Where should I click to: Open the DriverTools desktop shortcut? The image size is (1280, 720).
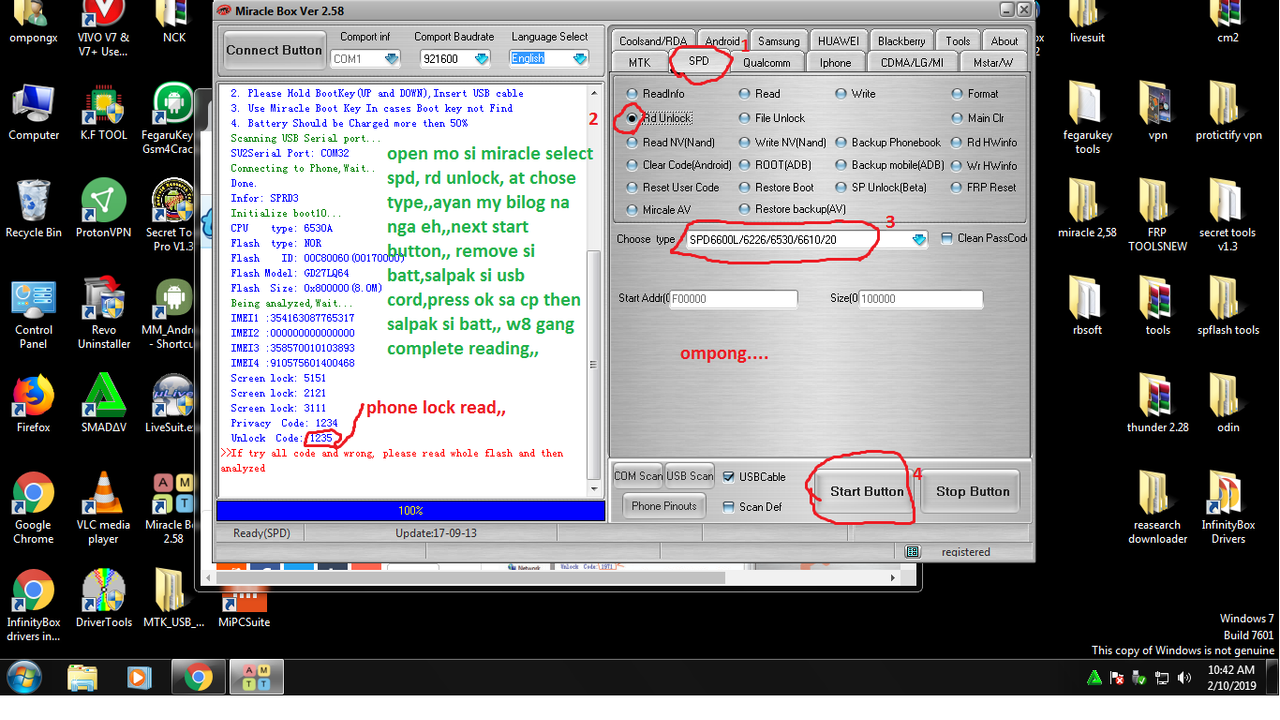tap(104, 598)
